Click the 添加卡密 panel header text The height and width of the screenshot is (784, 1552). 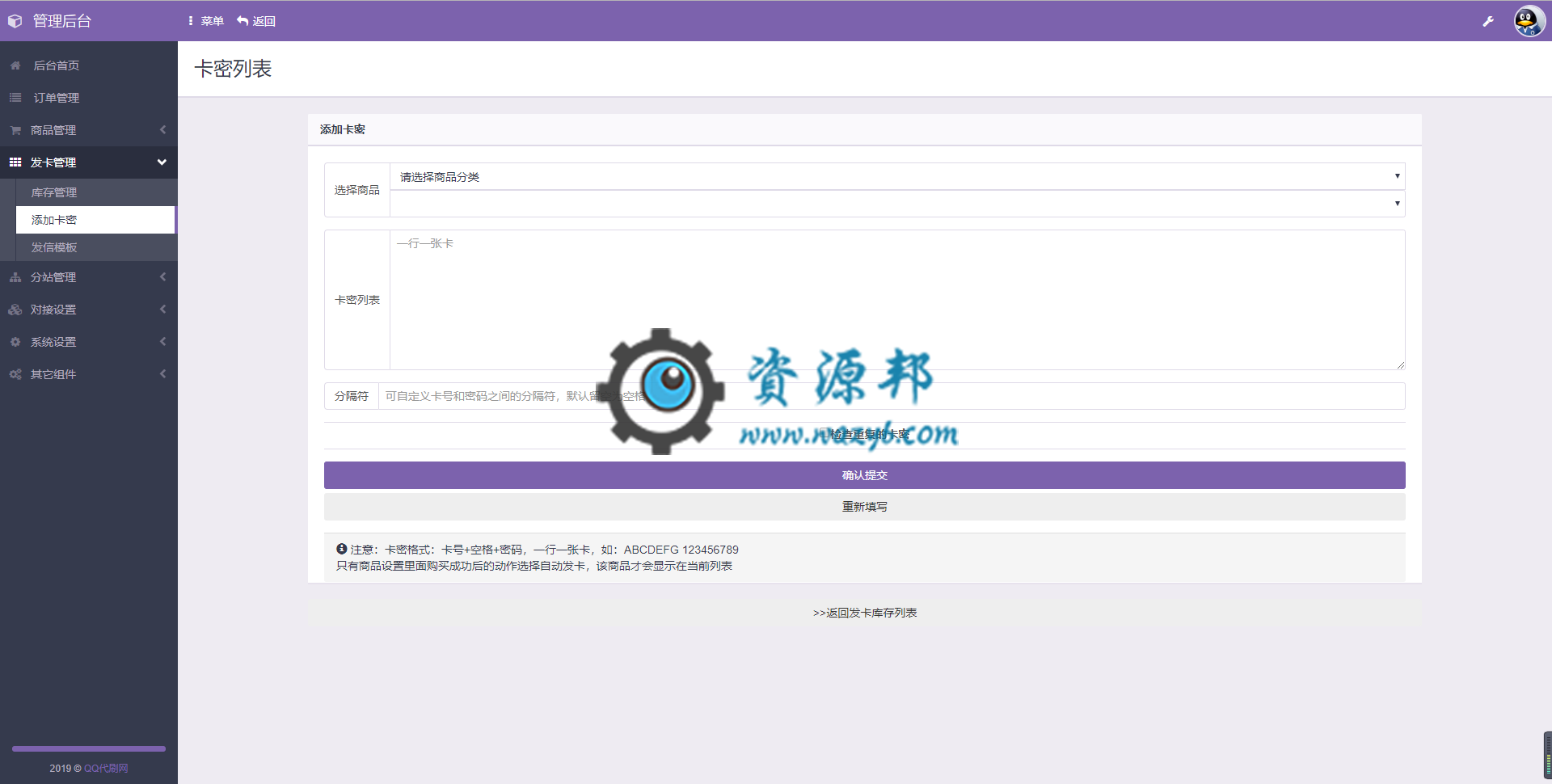click(x=343, y=129)
